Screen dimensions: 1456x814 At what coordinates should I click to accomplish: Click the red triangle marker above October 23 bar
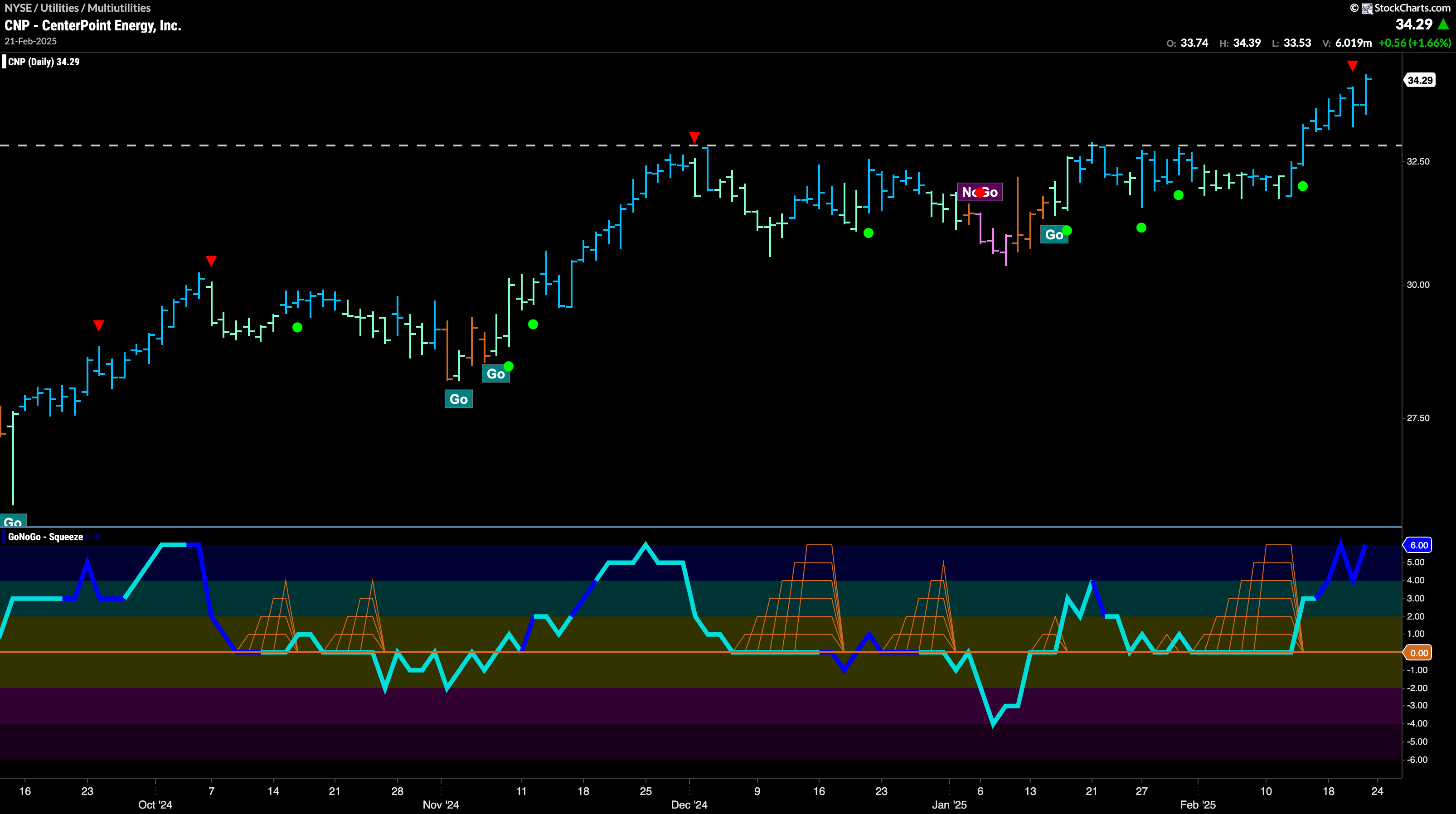(x=98, y=325)
